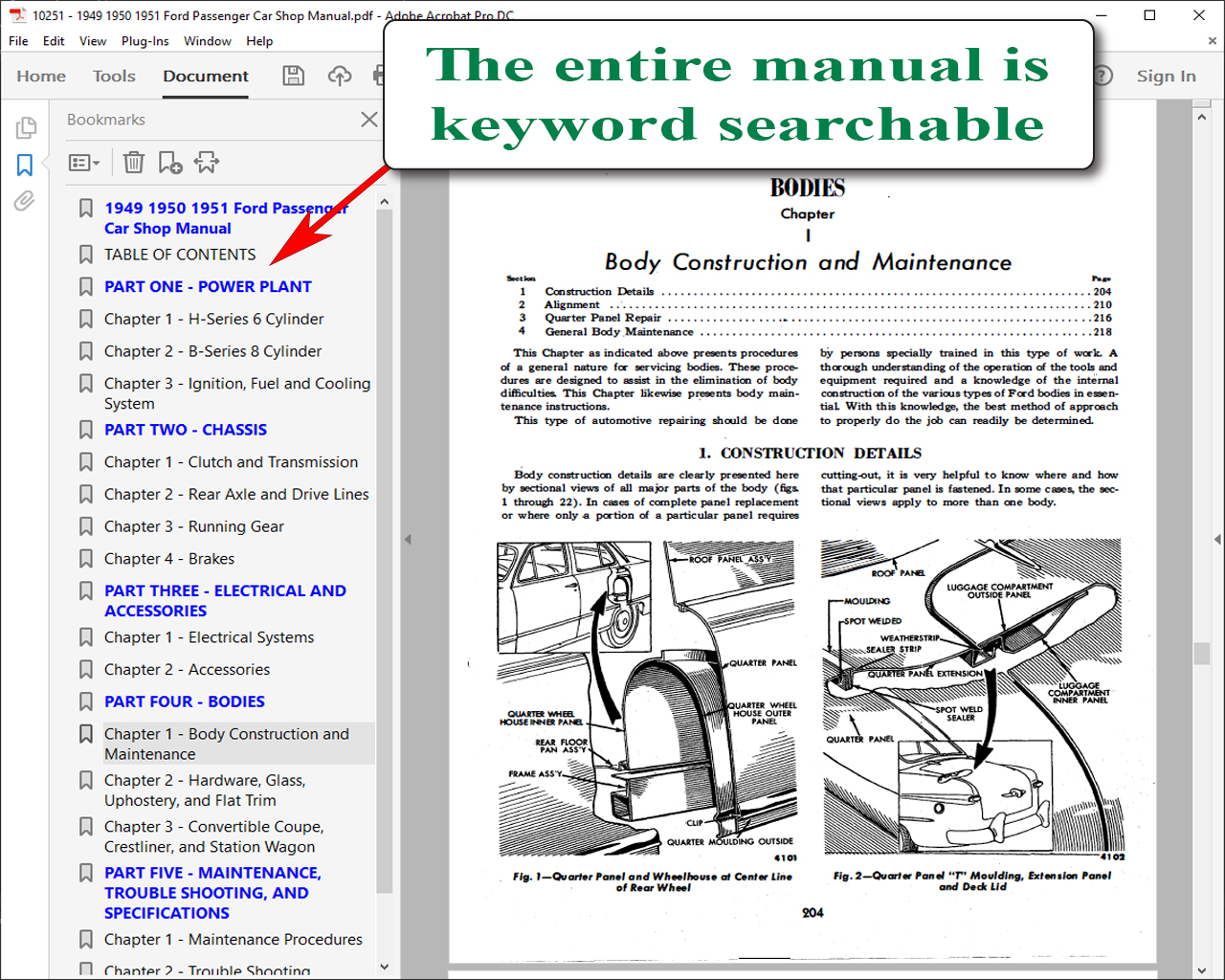Viewport: 1225px width, 980px height.
Task: Add a new bookmark icon
Action: point(169,163)
